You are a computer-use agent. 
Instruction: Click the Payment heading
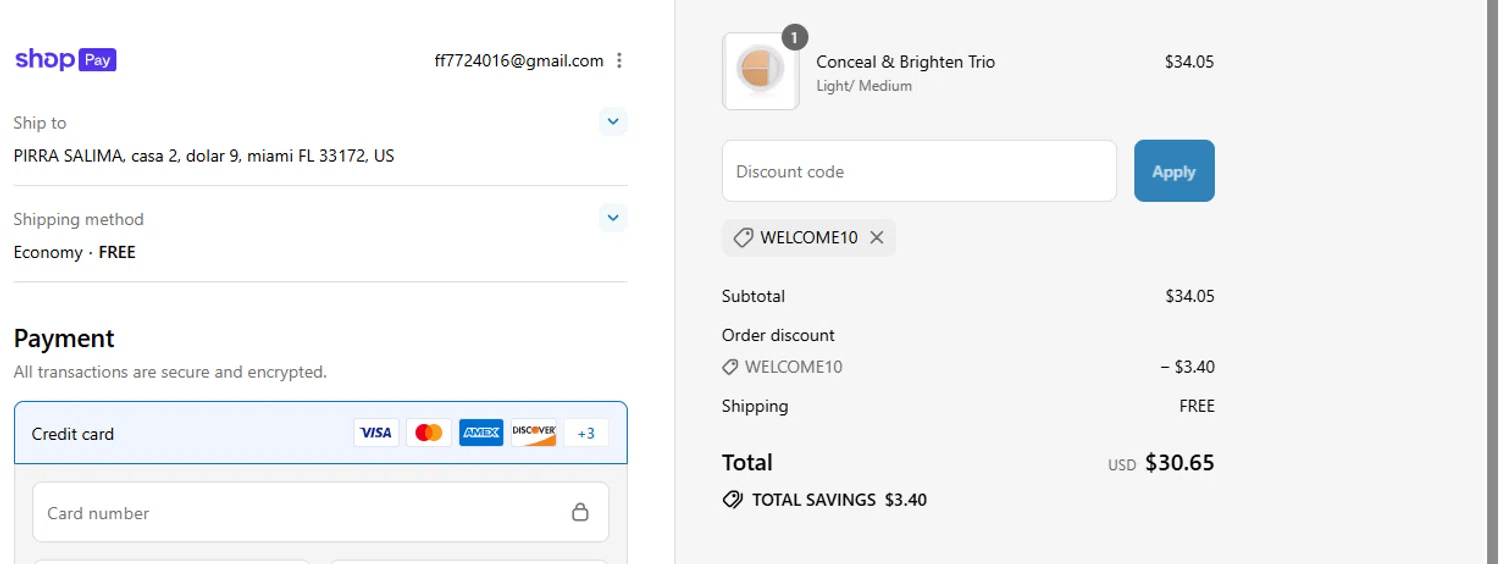[64, 338]
